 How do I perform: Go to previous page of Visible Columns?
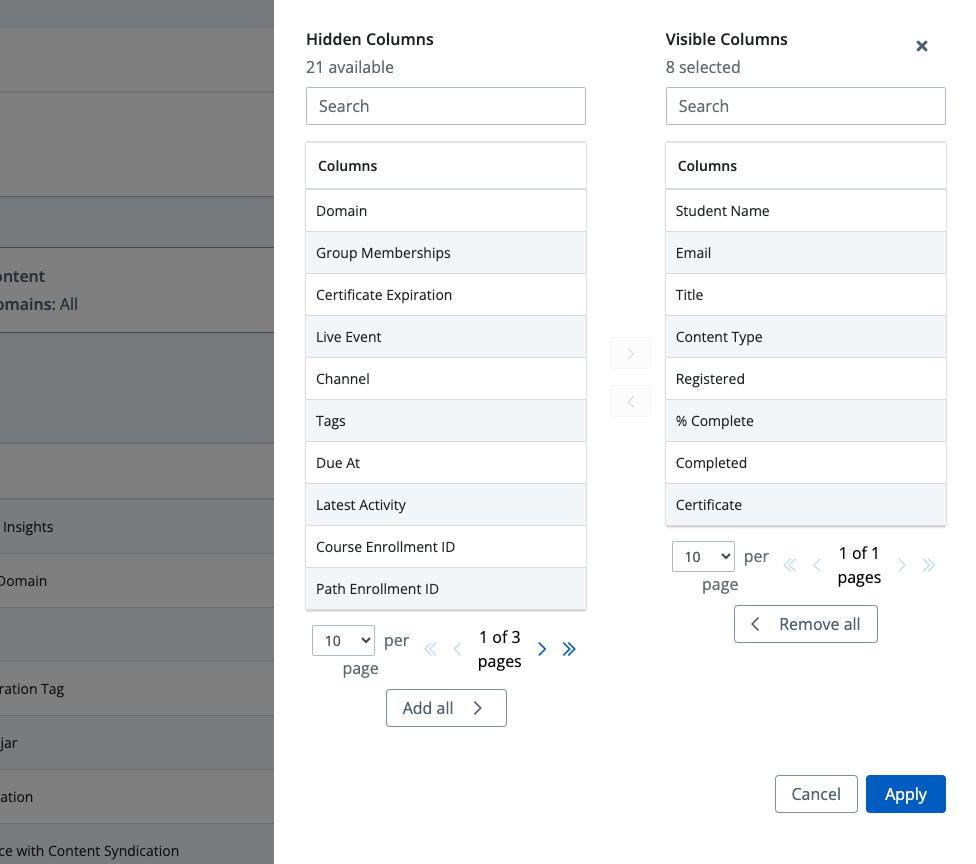pyautogui.click(x=817, y=565)
